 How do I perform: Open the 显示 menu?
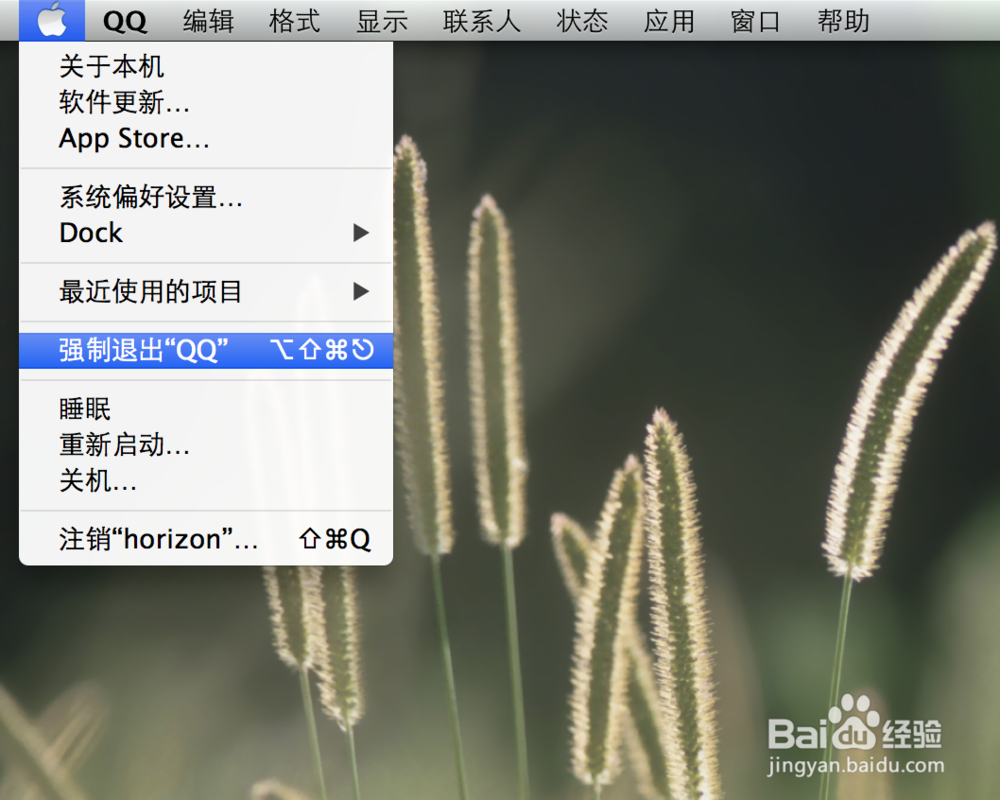(382, 21)
